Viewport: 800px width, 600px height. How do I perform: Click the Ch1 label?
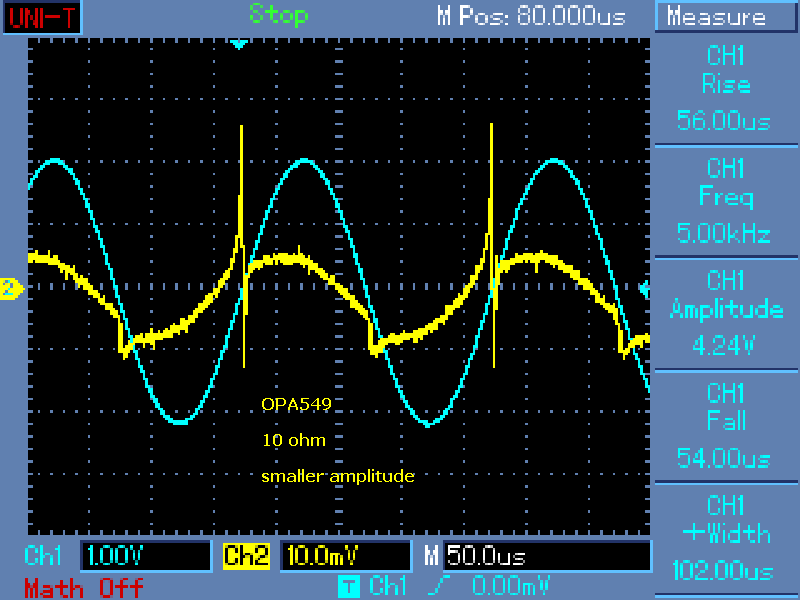[x=43, y=555]
